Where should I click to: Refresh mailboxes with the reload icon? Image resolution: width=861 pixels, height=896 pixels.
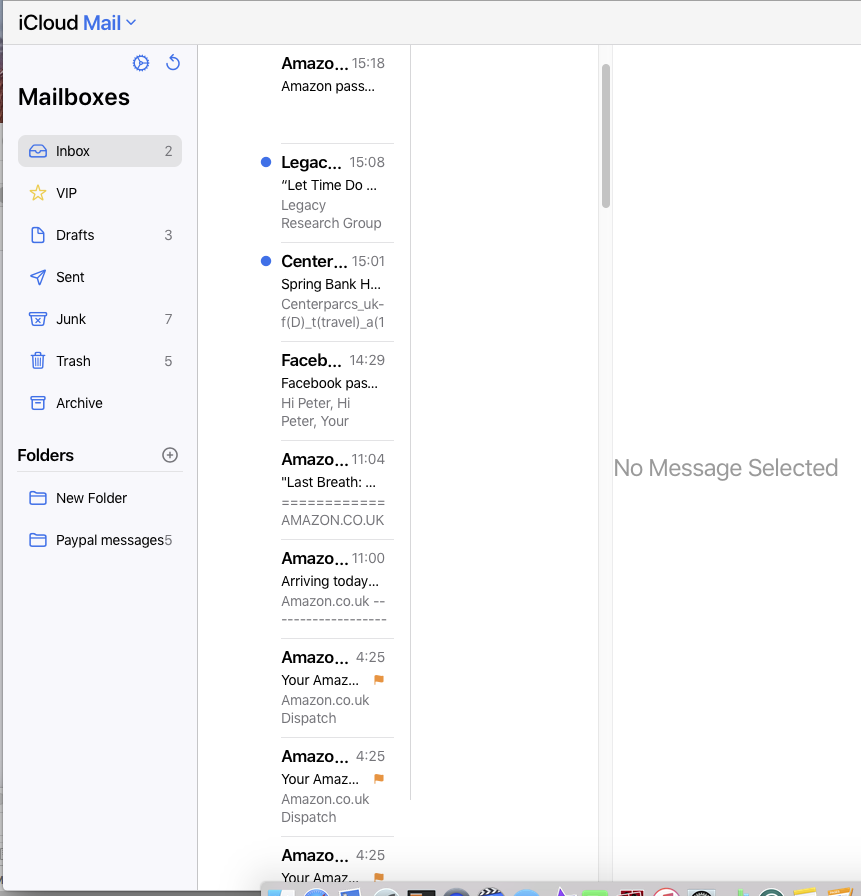pyautogui.click(x=173, y=62)
